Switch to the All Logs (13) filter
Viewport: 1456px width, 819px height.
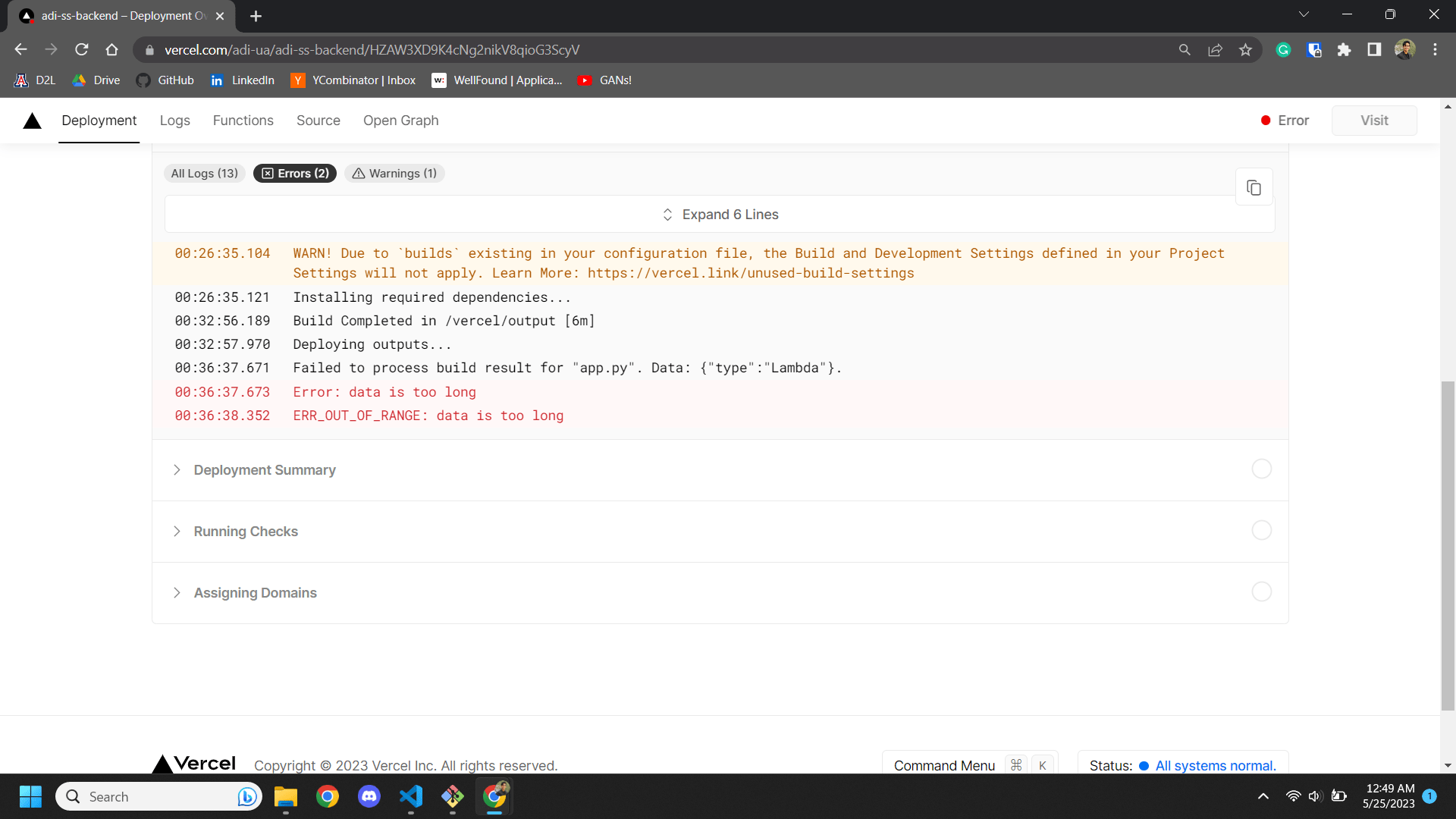coord(204,173)
